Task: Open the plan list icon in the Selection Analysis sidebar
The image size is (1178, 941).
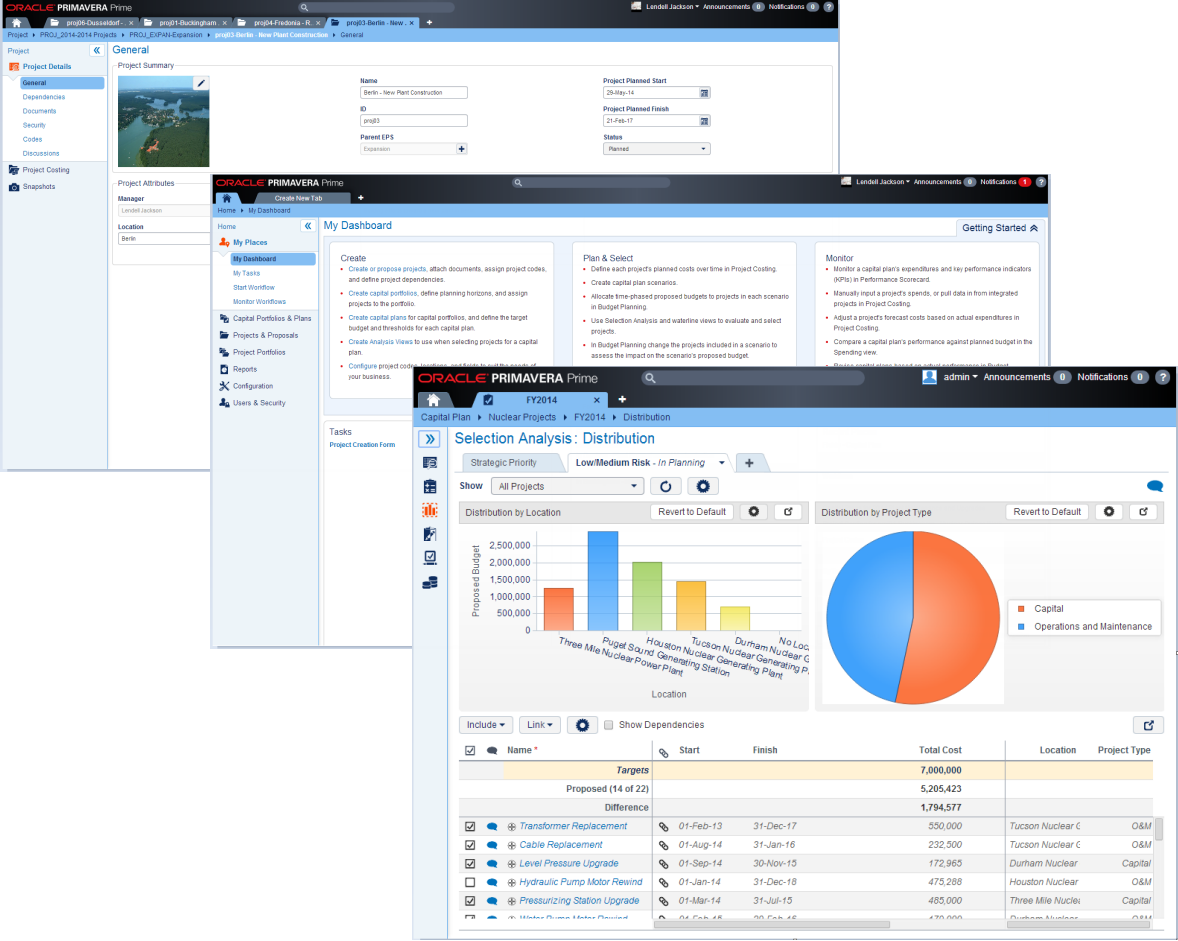Action: (x=430, y=463)
